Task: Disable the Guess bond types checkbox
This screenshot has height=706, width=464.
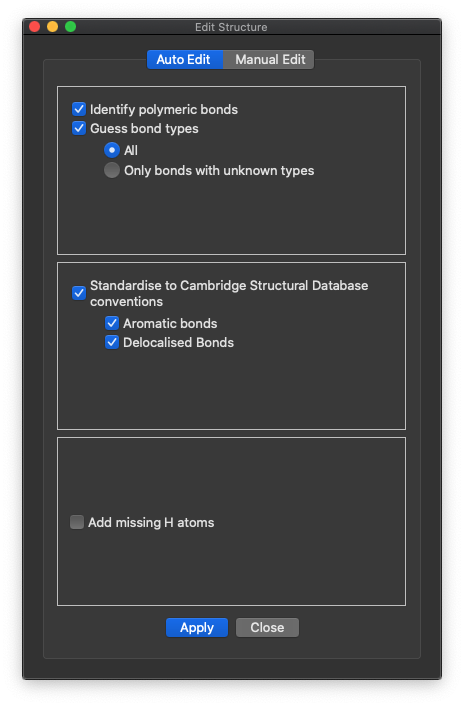Action: click(79, 128)
